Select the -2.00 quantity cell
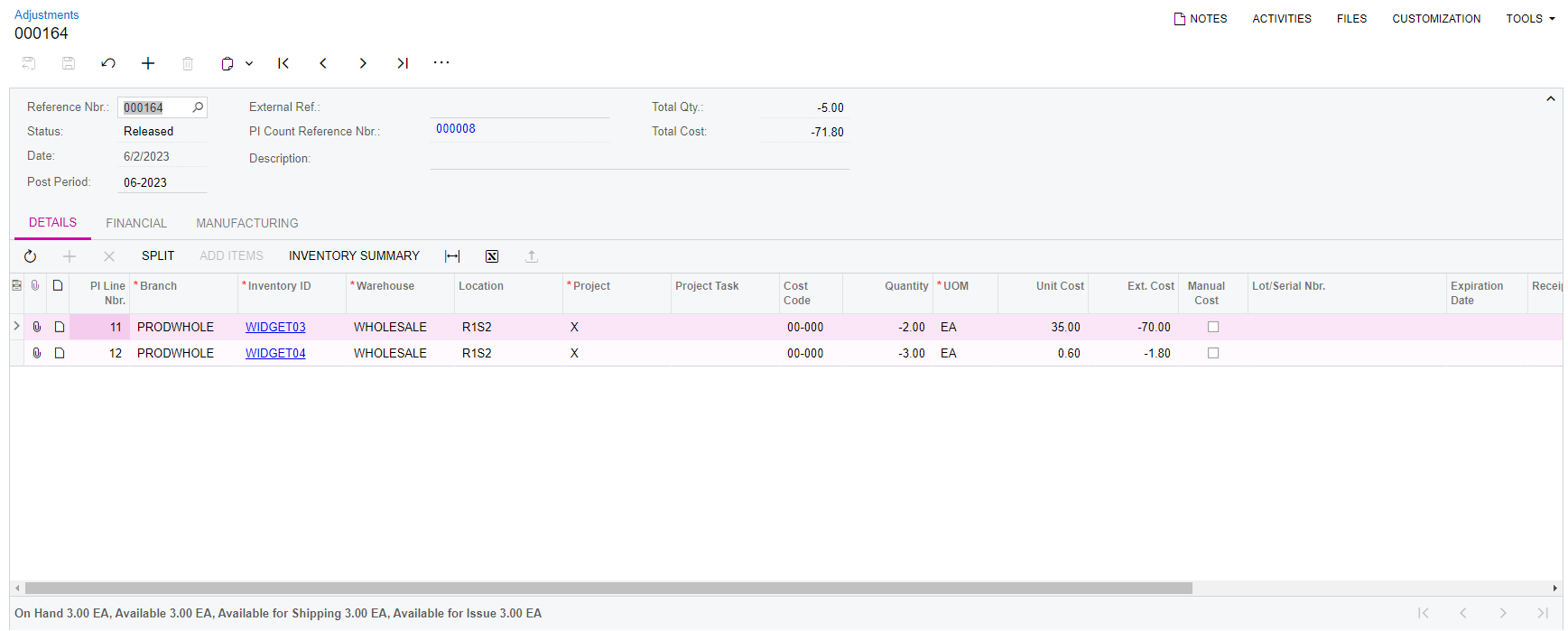Image resolution: width=1568 pixels, height=631 pixels. coord(887,327)
